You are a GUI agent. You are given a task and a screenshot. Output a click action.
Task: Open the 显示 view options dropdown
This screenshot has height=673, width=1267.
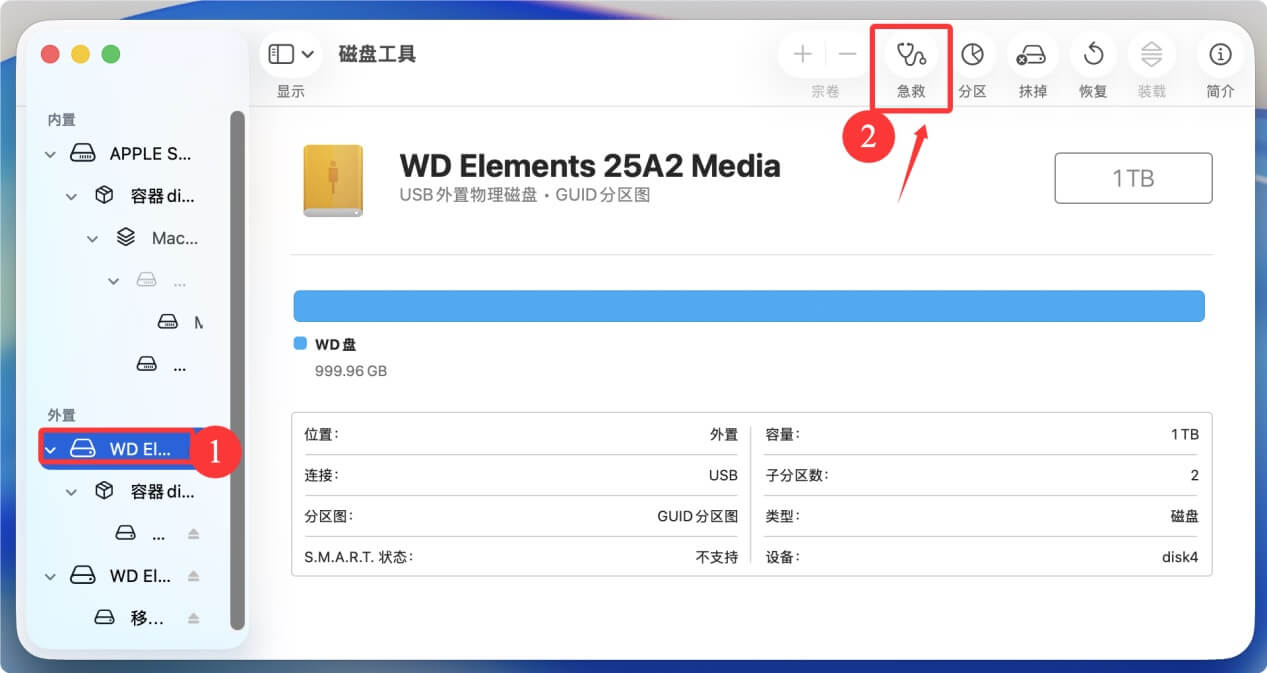click(x=305, y=54)
